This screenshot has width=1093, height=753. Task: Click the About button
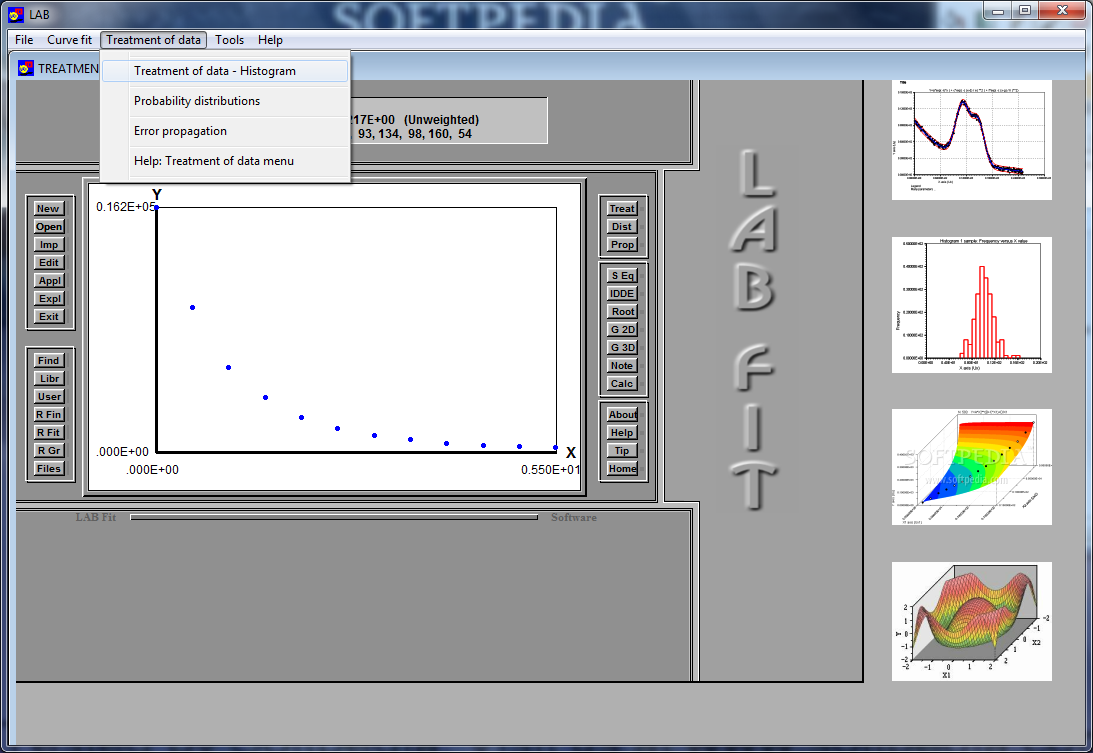(x=622, y=415)
